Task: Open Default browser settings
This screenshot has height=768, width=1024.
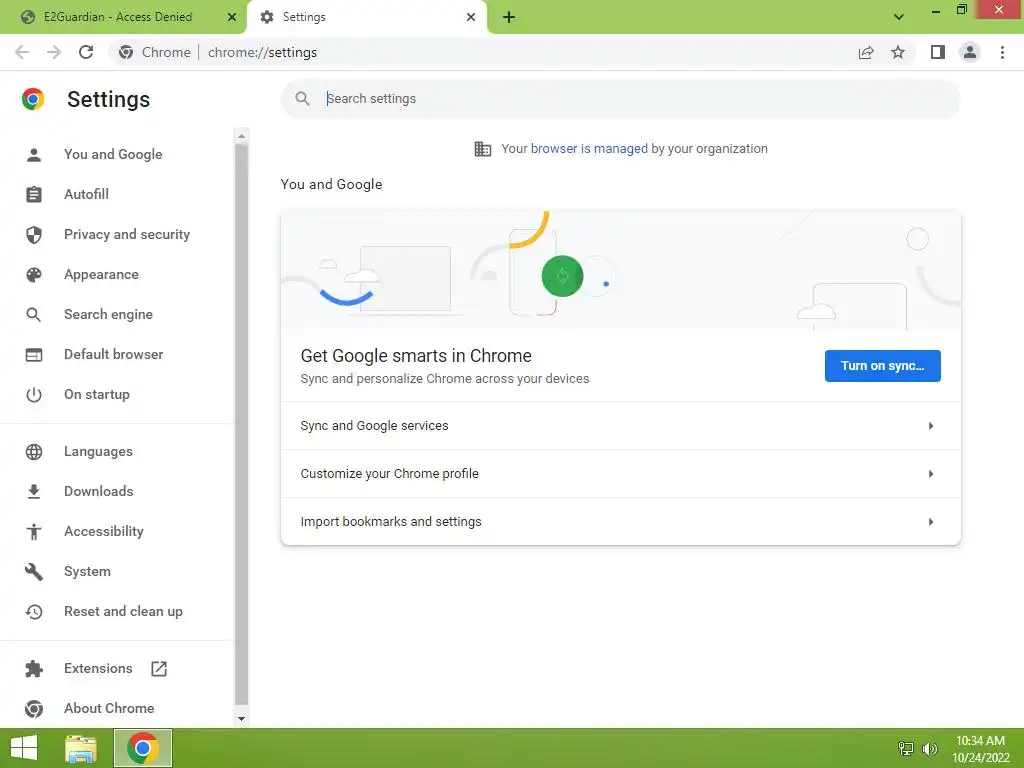Action: (x=114, y=354)
